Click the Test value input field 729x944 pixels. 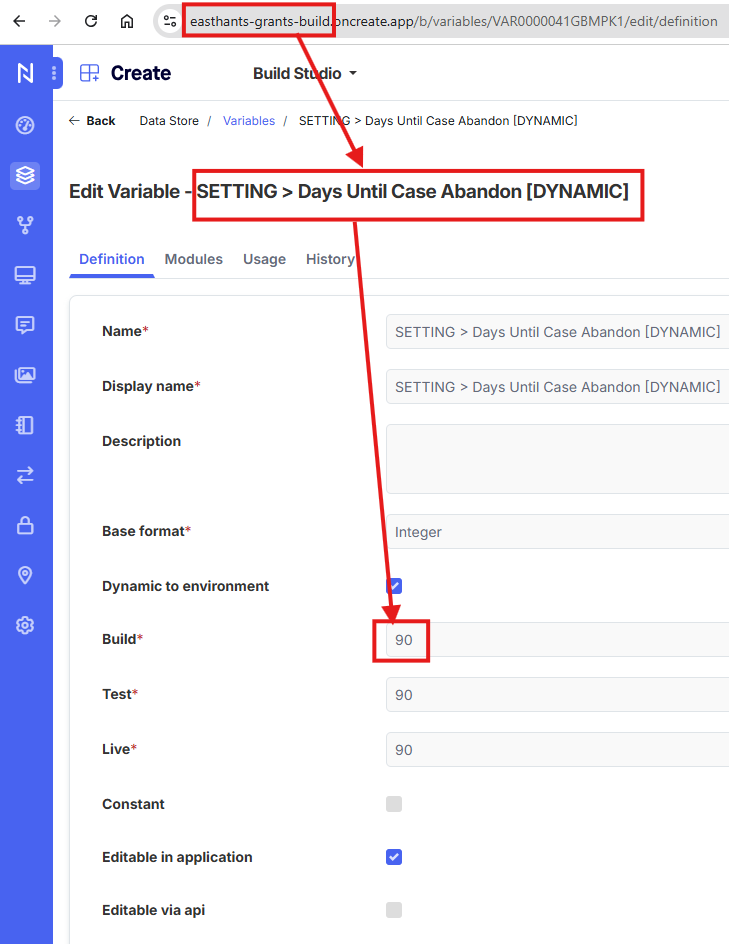[556, 694]
